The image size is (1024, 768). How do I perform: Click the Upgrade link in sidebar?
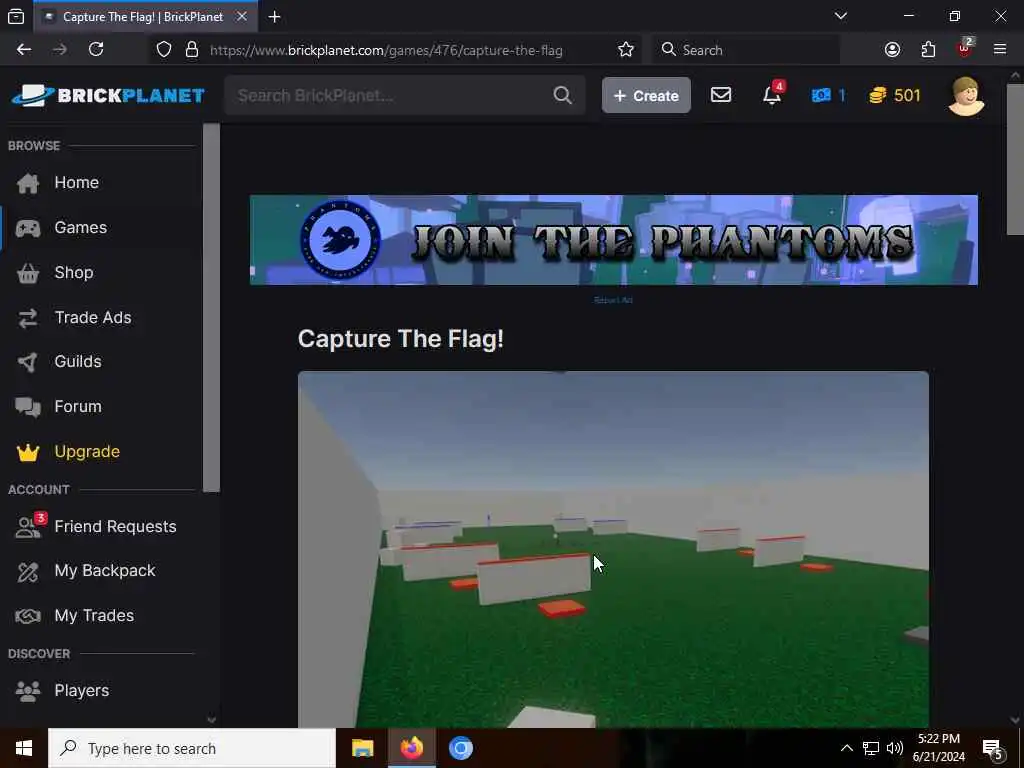click(101, 452)
